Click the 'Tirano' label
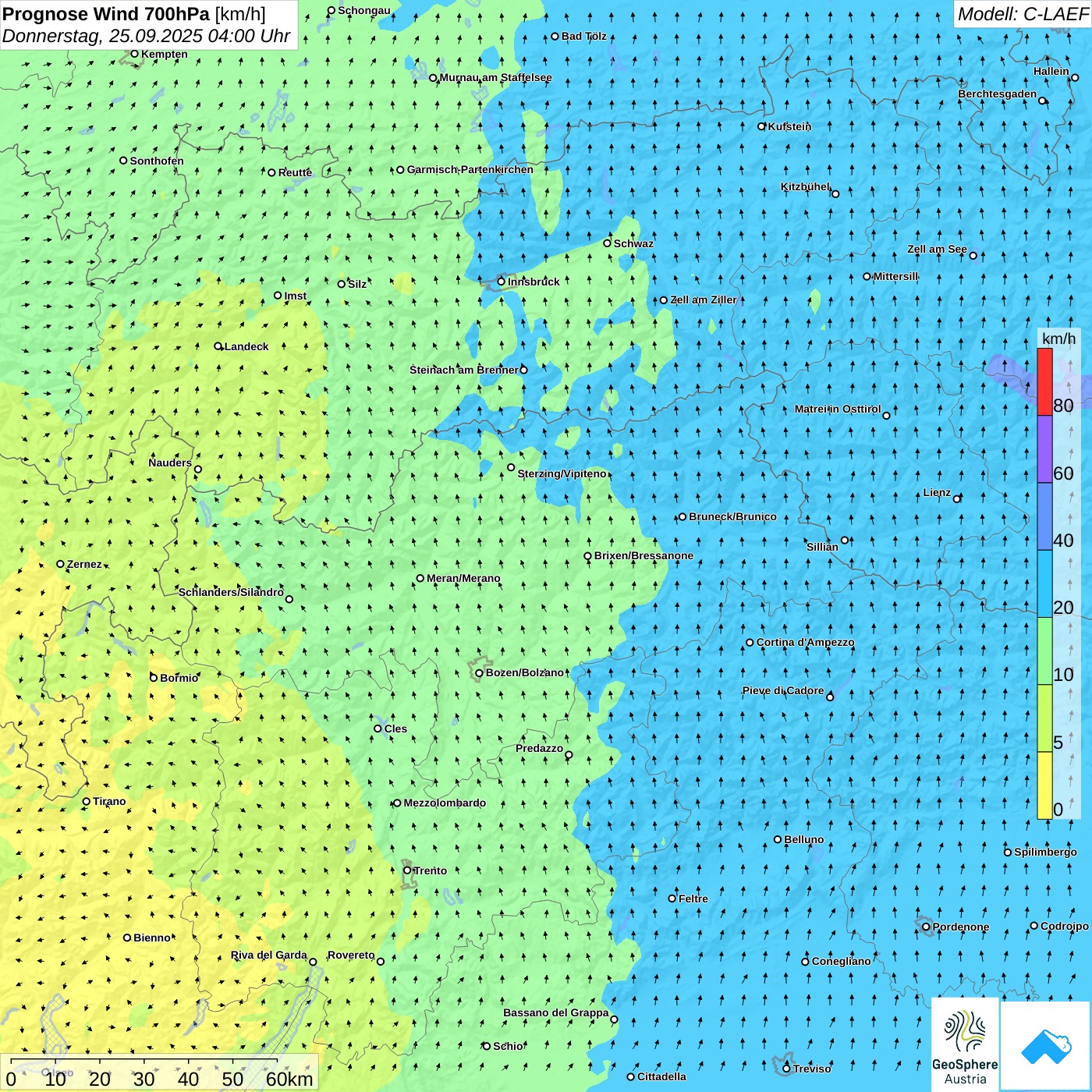1092x1092 pixels. [109, 802]
